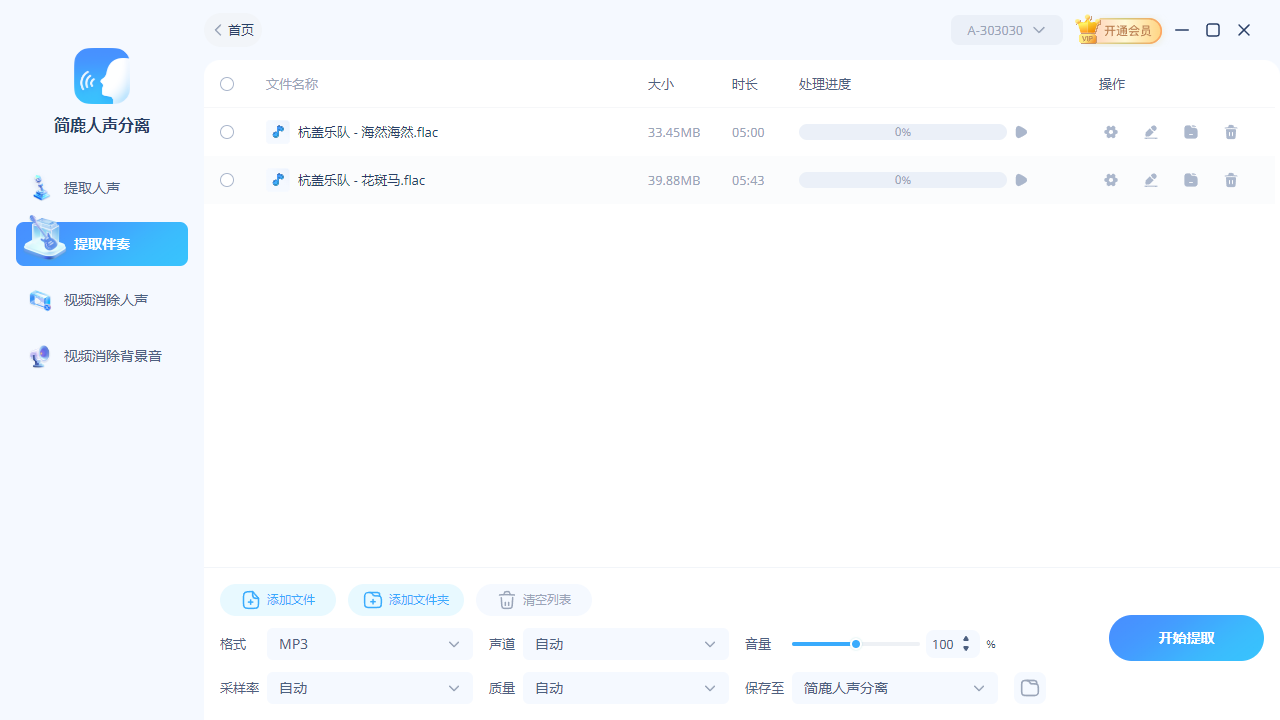The width and height of the screenshot is (1280, 720).
Task: Select the checkbox for 花斑马.flac
Action: tap(226, 180)
